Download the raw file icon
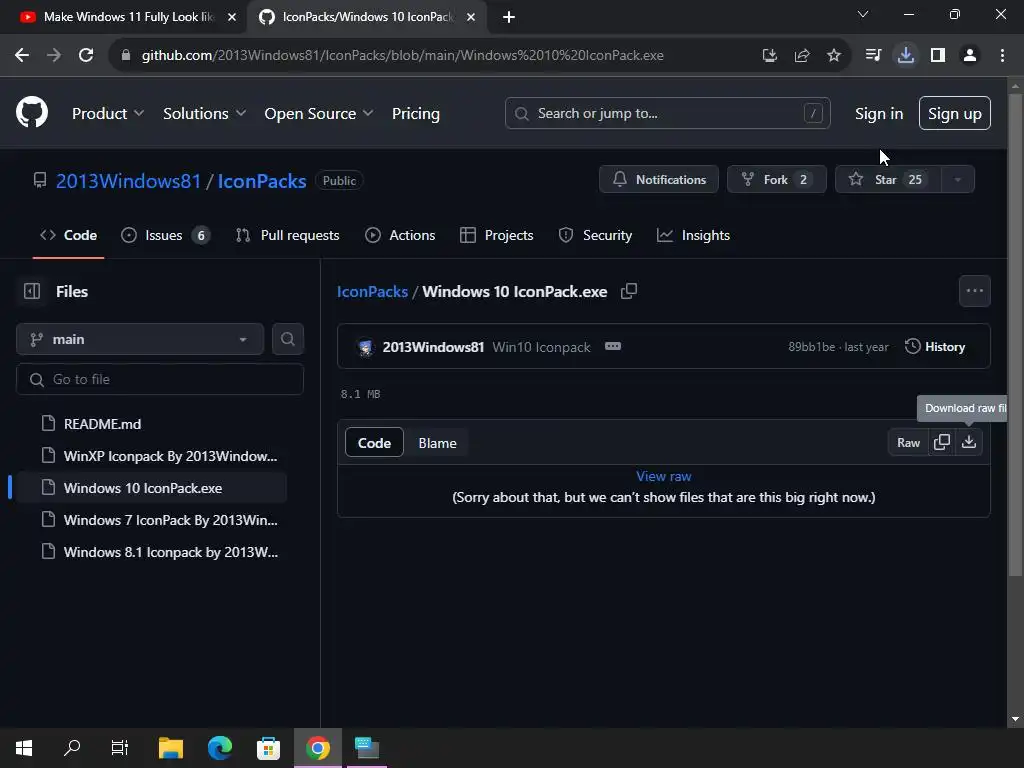 point(968,442)
